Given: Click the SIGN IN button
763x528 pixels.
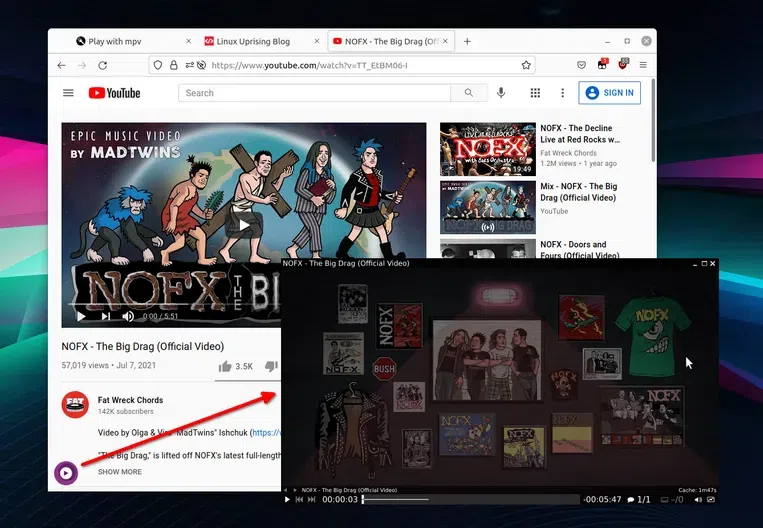Looking at the screenshot, I should [610, 93].
